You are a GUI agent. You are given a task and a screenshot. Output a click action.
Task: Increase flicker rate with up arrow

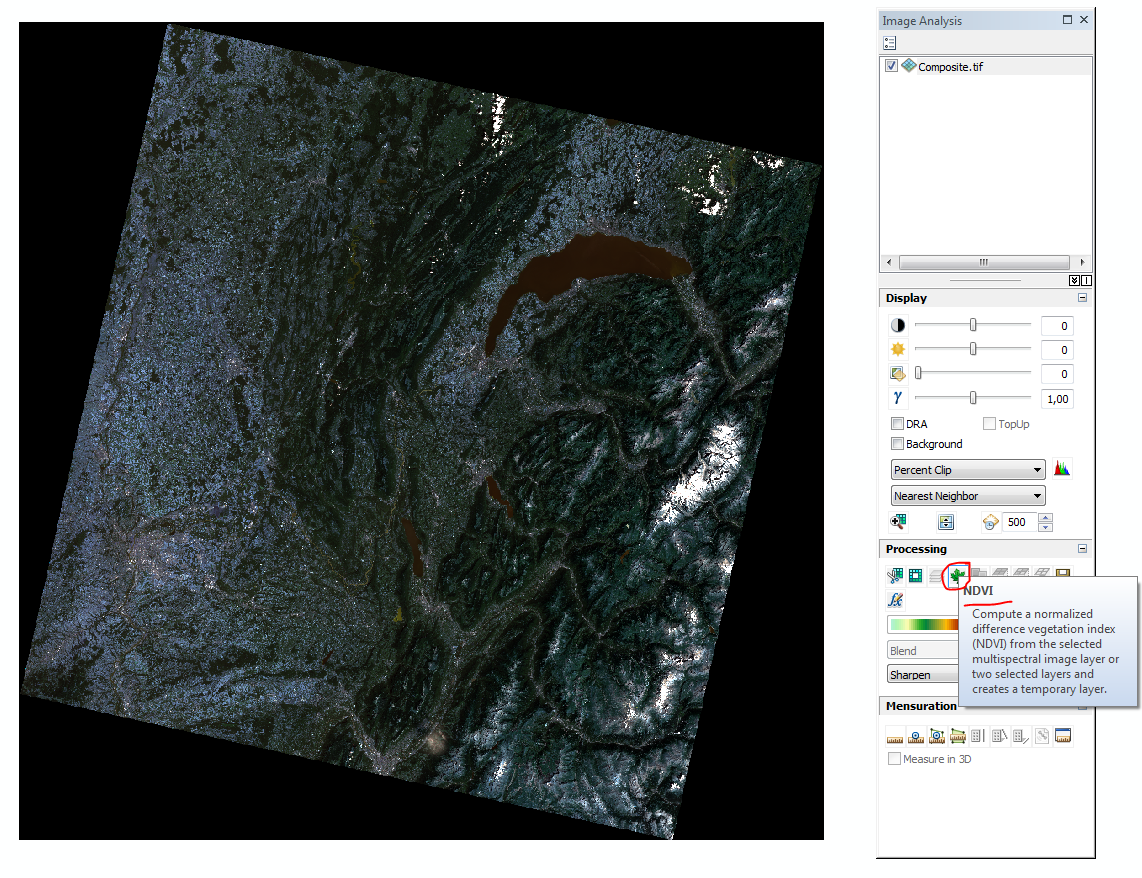tap(1046, 518)
